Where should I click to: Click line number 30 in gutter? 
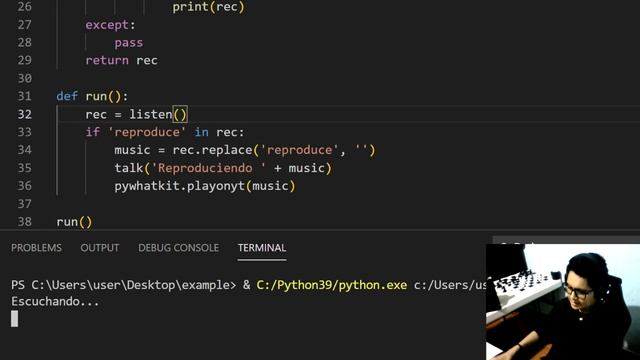[24, 78]
